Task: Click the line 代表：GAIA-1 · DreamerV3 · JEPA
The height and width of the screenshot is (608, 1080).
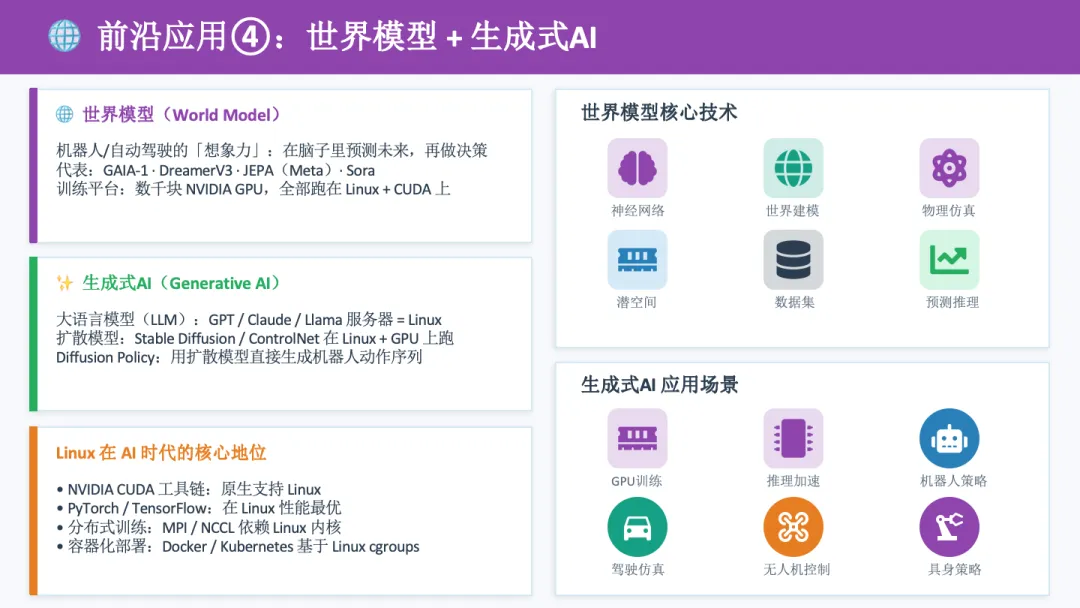Action: coord(216,170)
